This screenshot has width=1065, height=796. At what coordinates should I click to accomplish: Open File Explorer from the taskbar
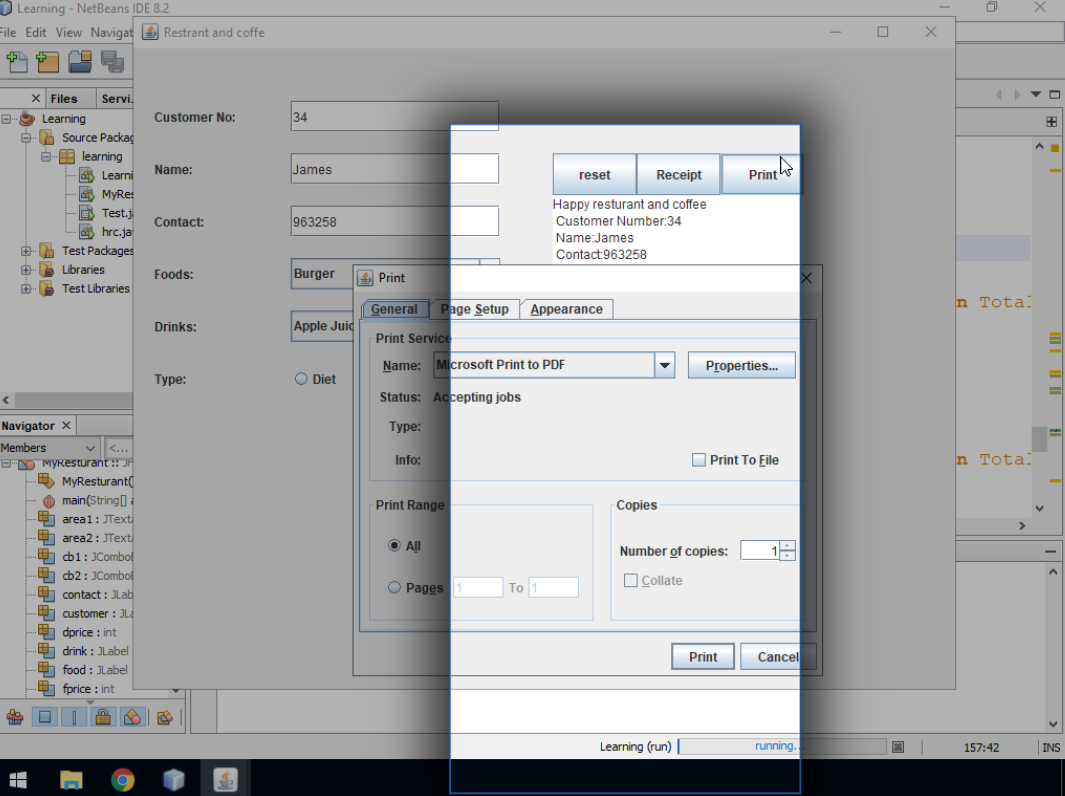click(x=71, y=779)
